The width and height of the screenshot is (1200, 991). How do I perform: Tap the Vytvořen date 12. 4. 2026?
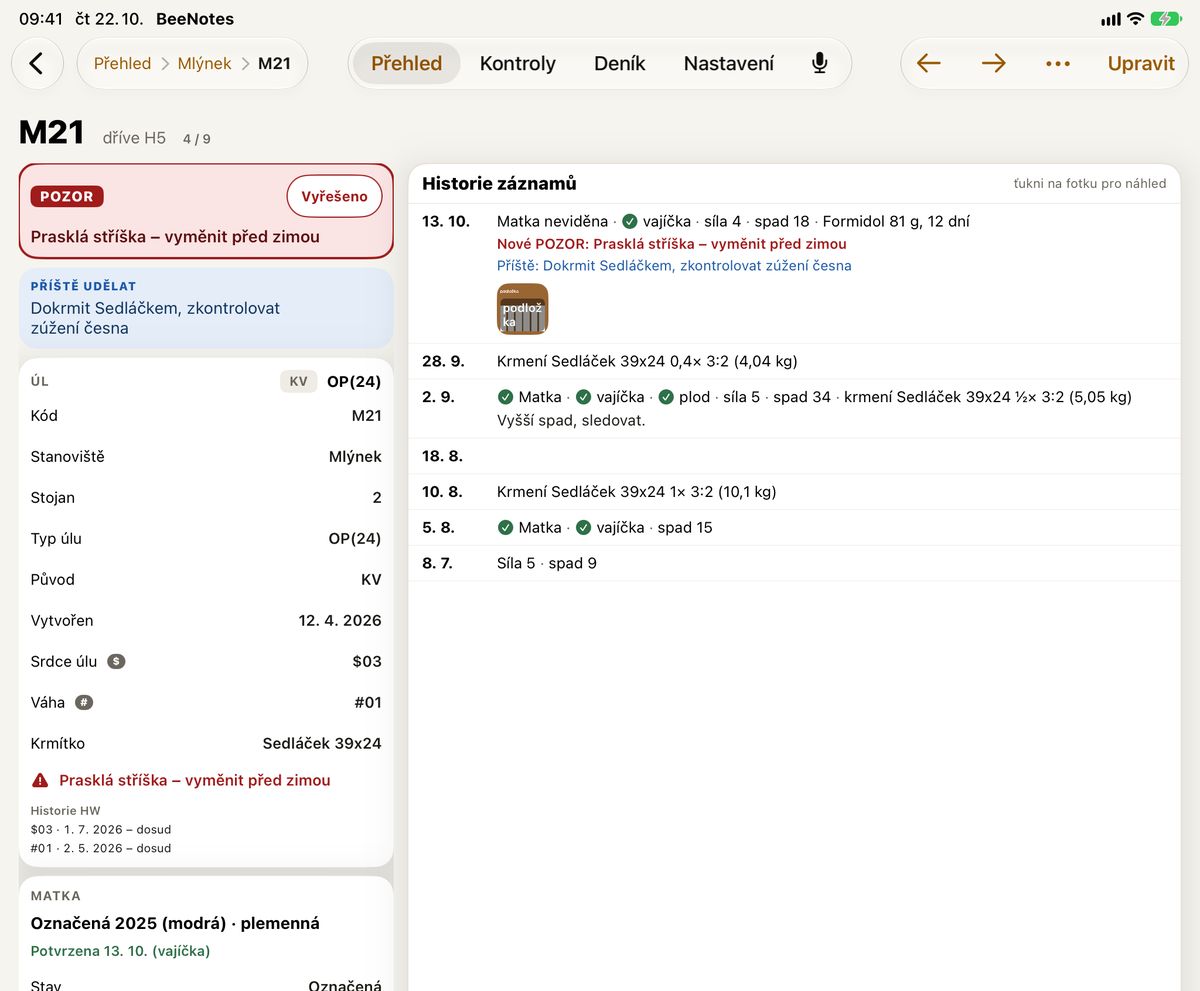pyautogui.click(x=340, y=620)
